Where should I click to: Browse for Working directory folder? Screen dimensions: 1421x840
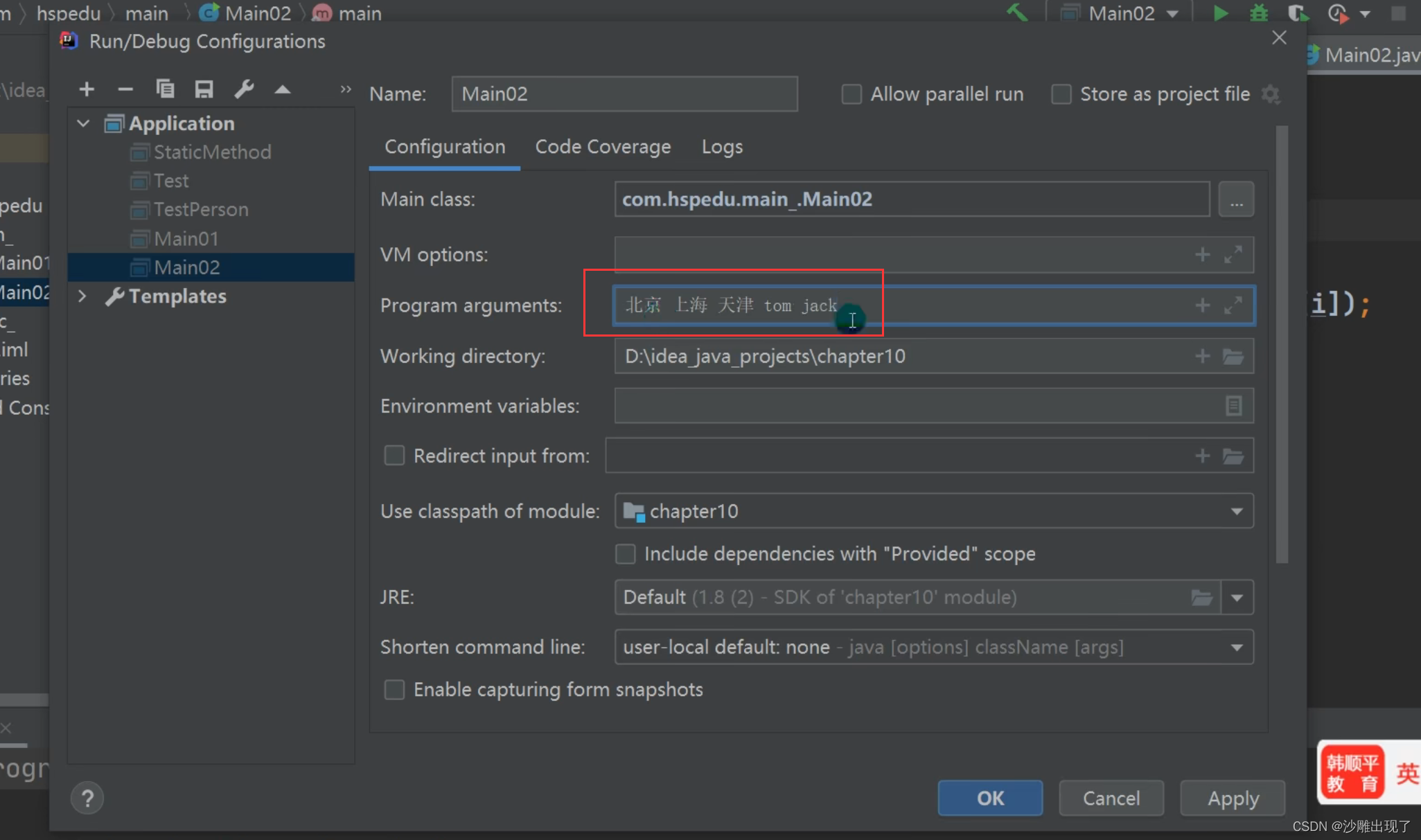pos(1233,357)
